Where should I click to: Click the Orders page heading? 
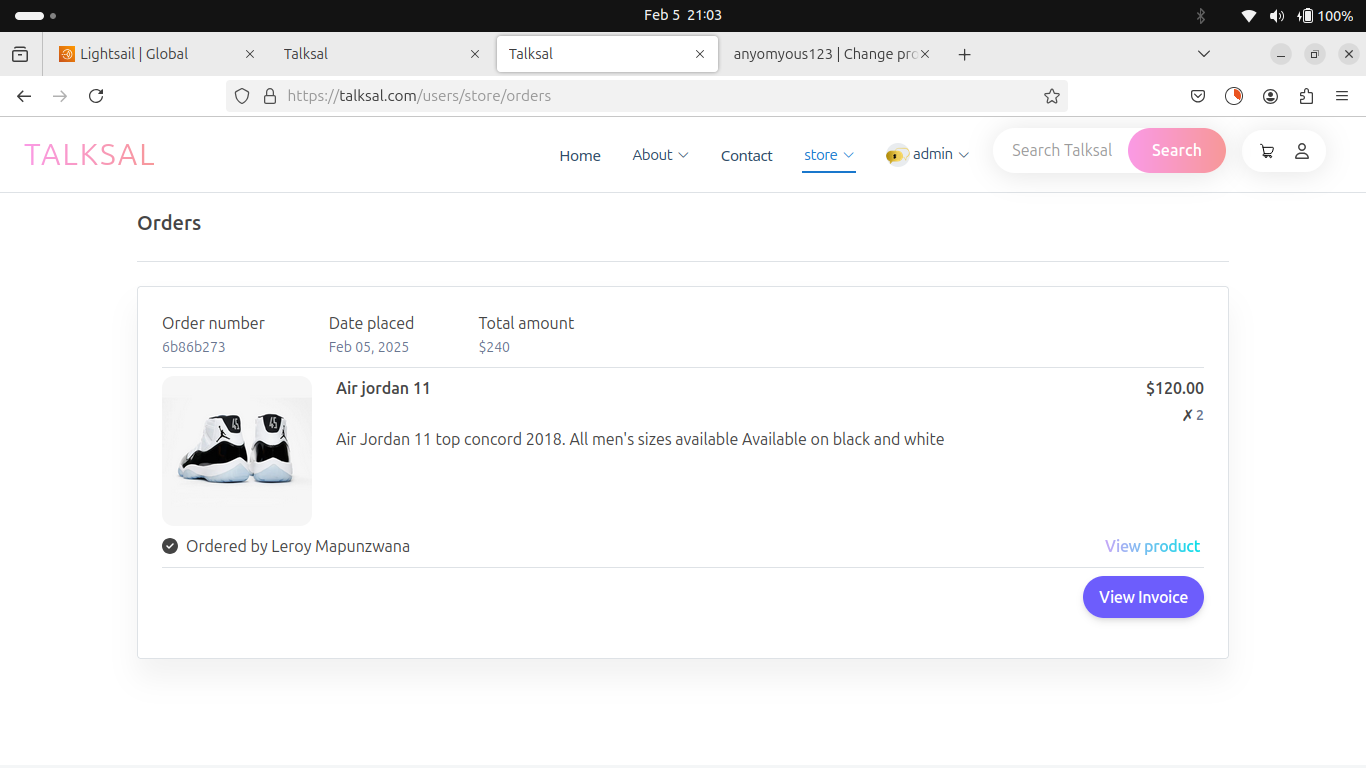(x=169, y=223)
